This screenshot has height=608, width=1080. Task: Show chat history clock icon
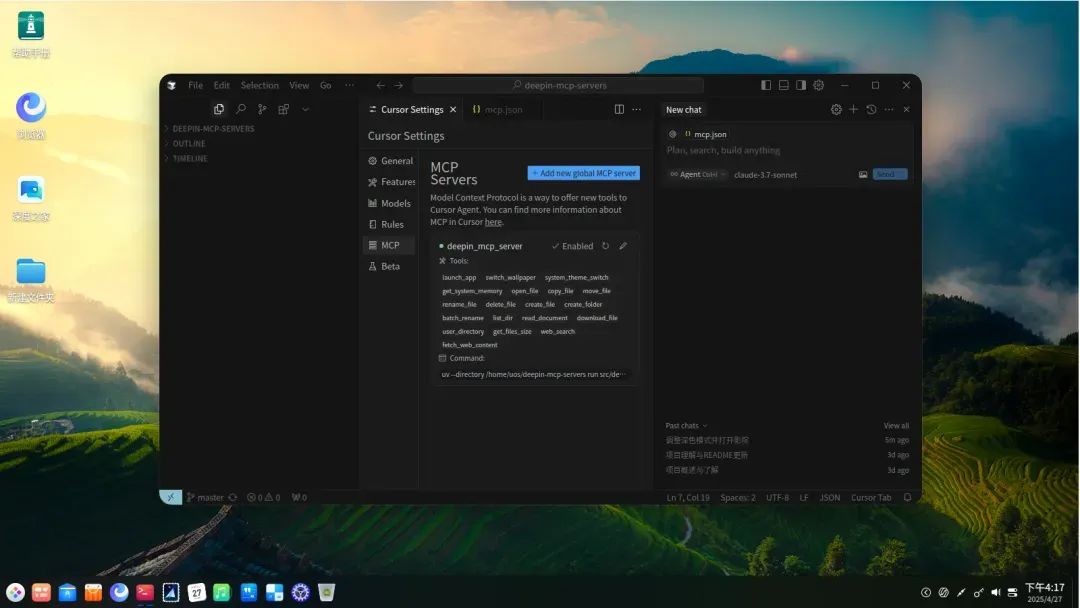(871, 109)
